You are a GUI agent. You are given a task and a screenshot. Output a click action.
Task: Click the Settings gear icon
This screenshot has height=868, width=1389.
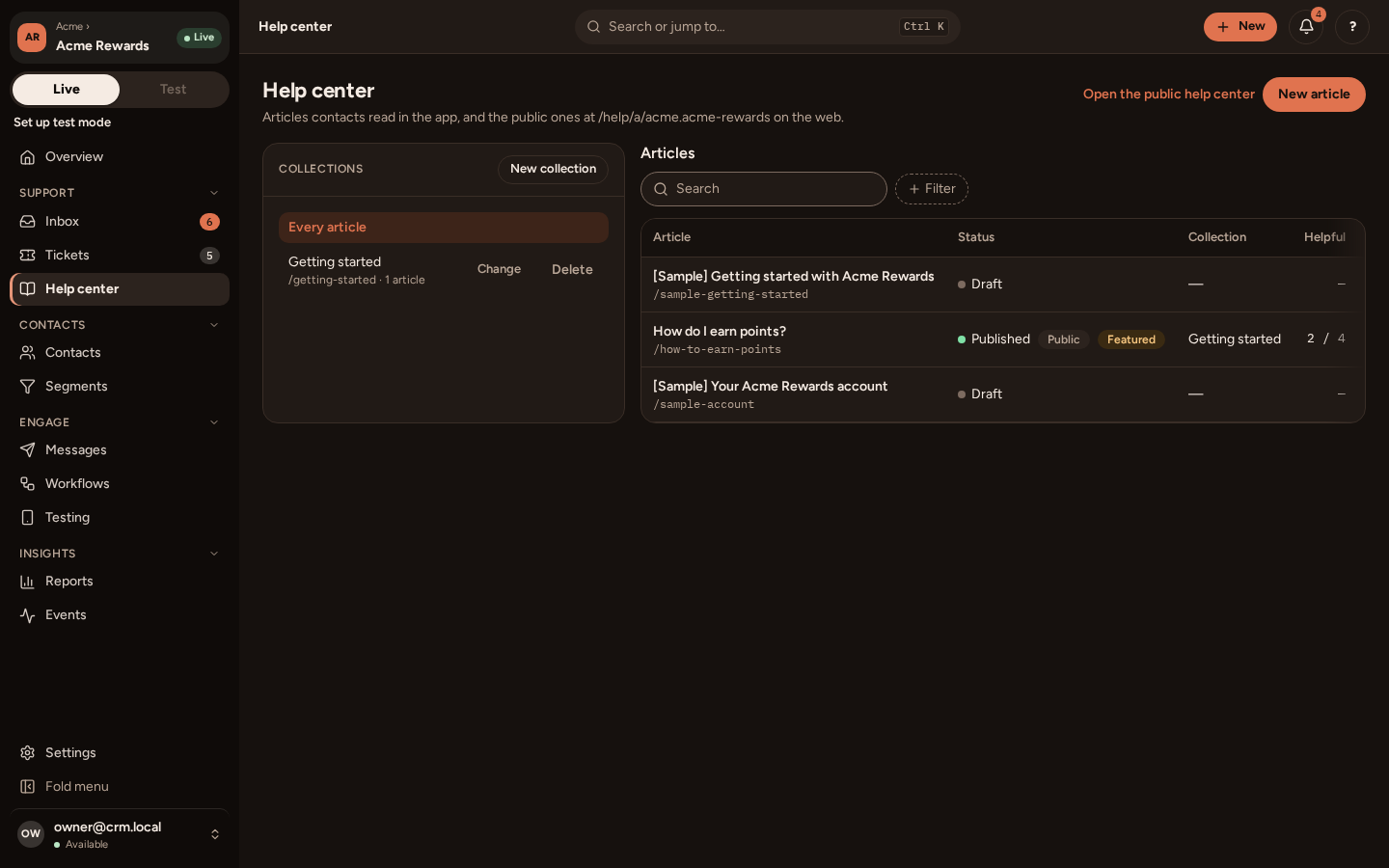click(28, 753)
